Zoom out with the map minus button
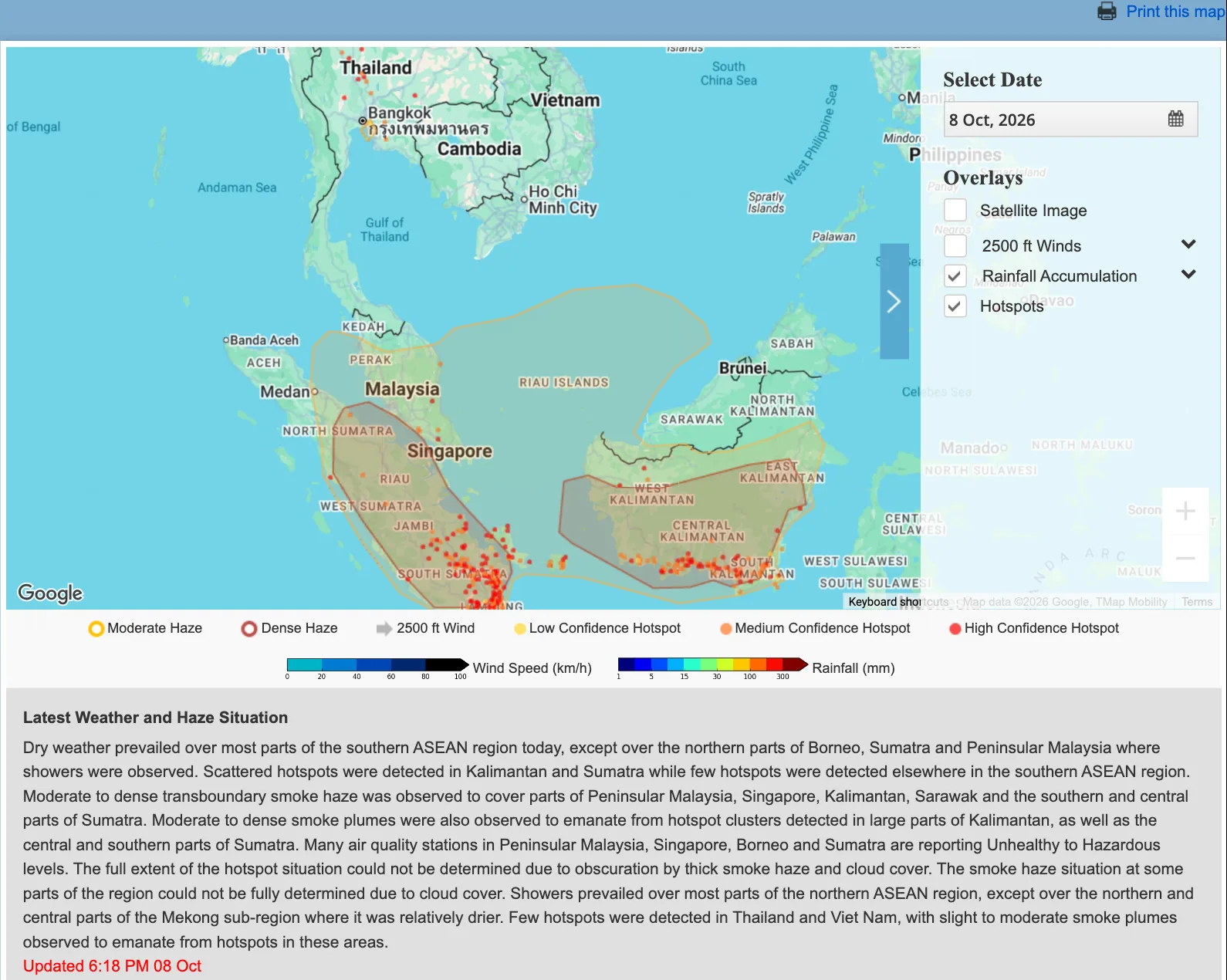 (x=1185, y=558)
